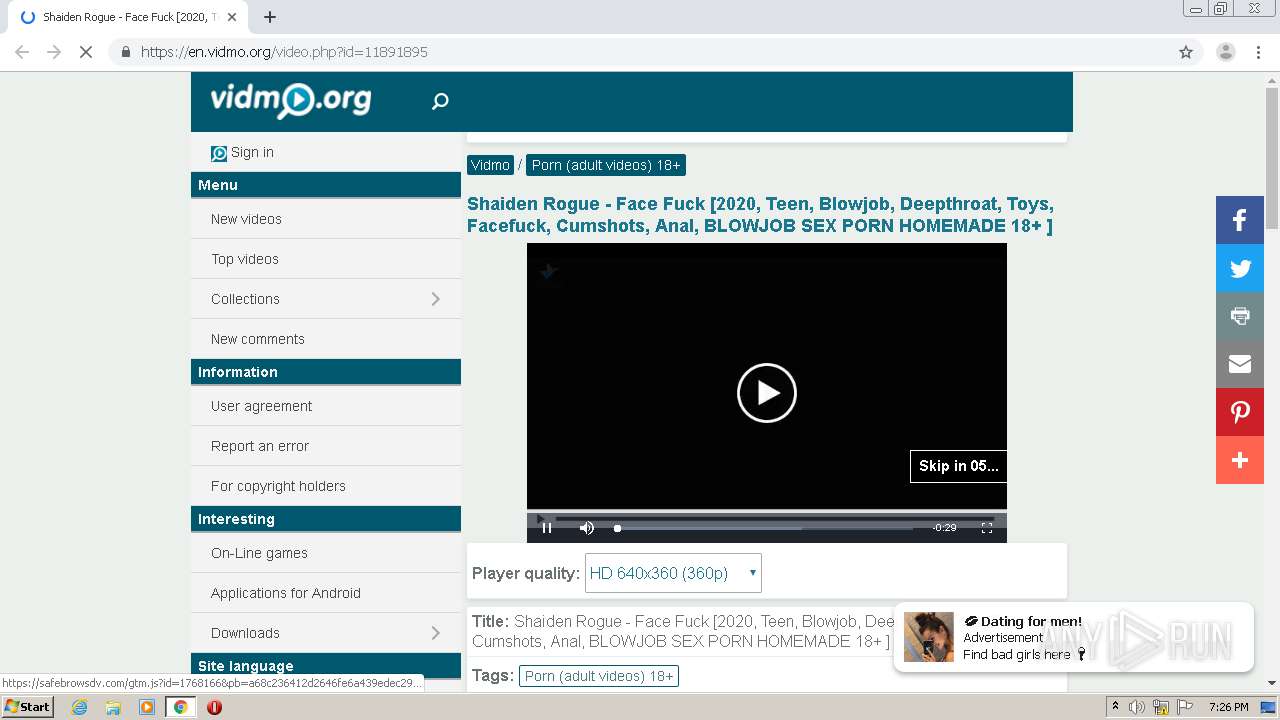Expand the Downloads menu item

tap(326, 633)
